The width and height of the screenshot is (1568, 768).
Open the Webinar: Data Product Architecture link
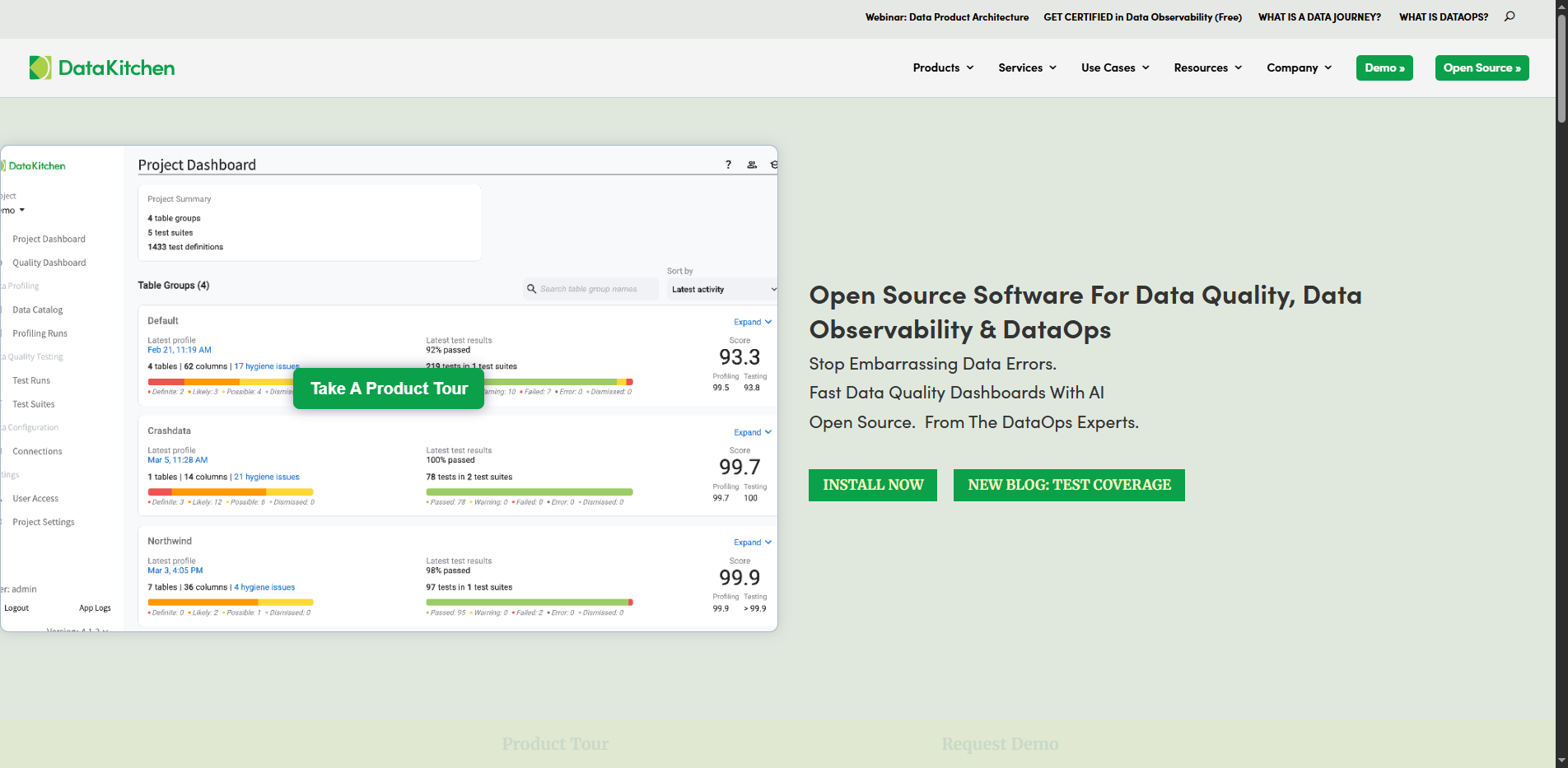(x=947, y=16)
